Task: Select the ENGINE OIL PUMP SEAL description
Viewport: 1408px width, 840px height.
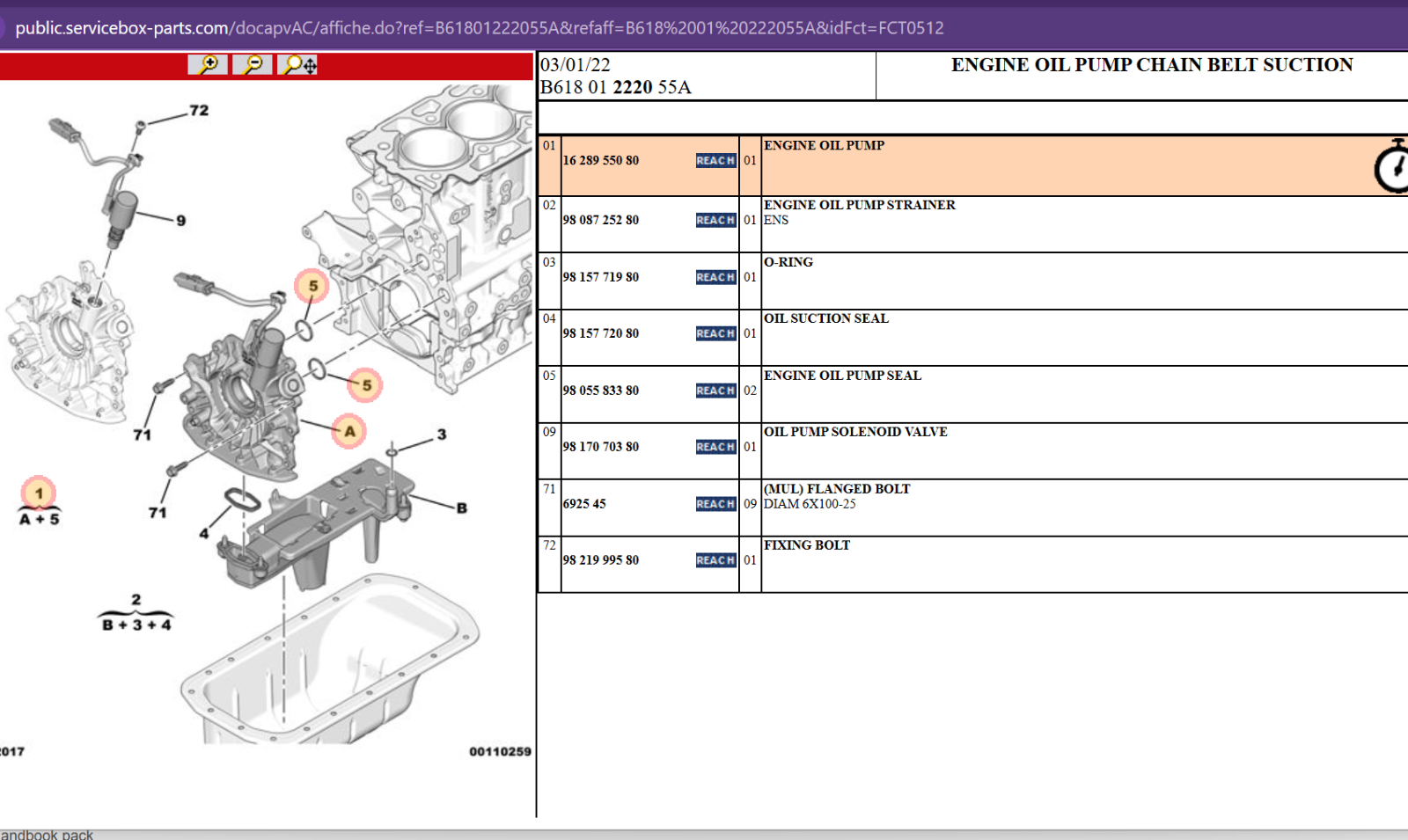Action: 842,376
